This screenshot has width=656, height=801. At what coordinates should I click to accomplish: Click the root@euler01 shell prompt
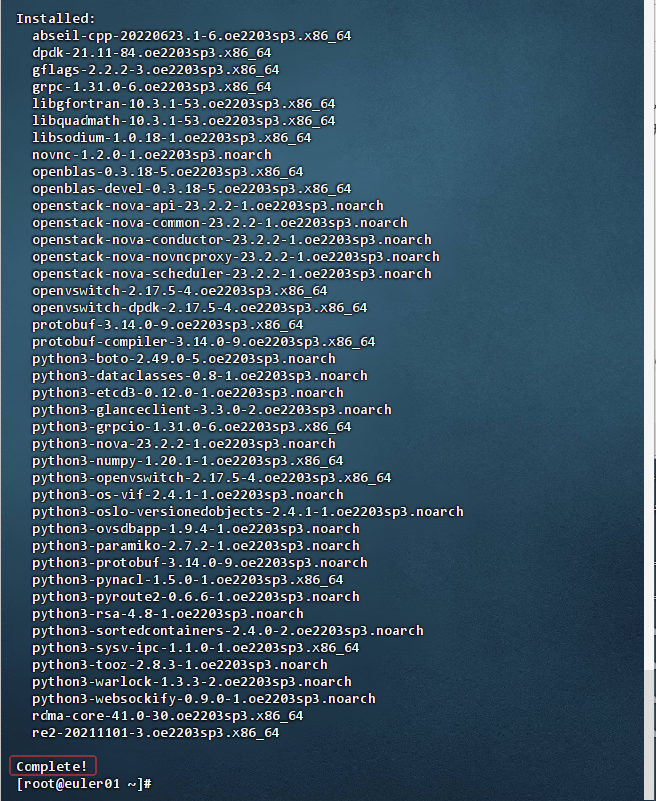tap(84, 783)
